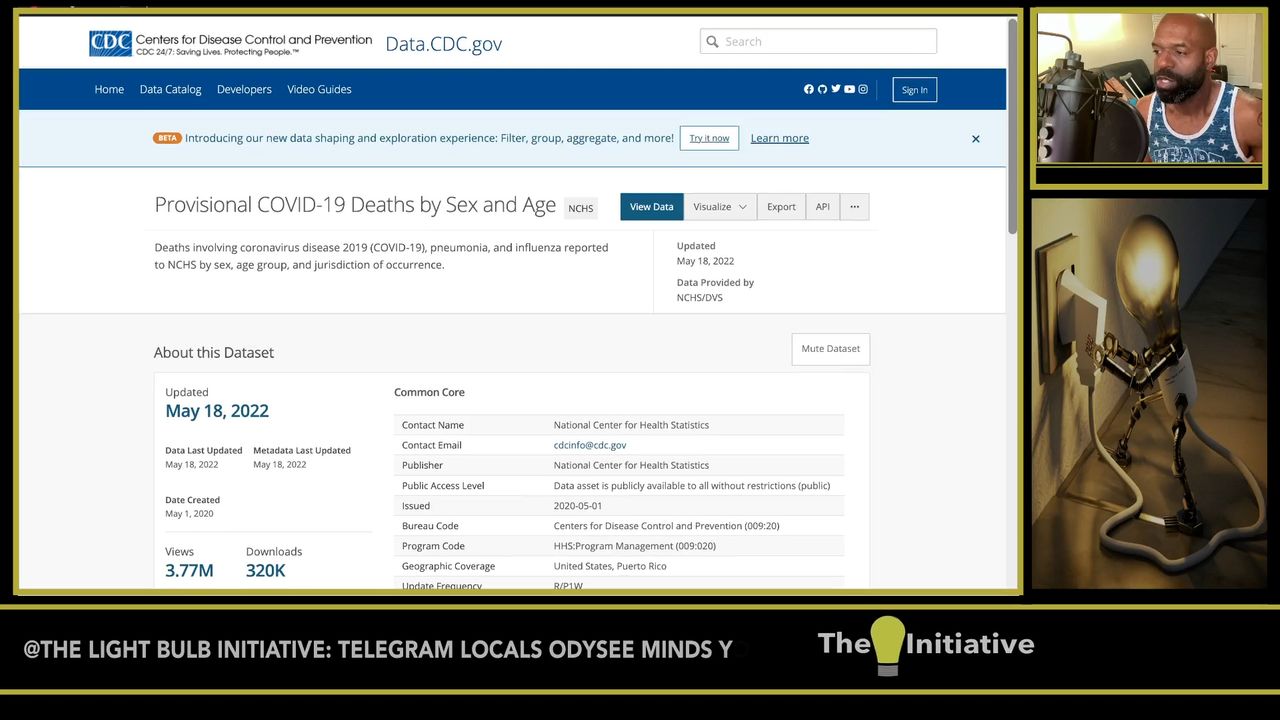Open Video Guides in navigation bar

(319, 90)
